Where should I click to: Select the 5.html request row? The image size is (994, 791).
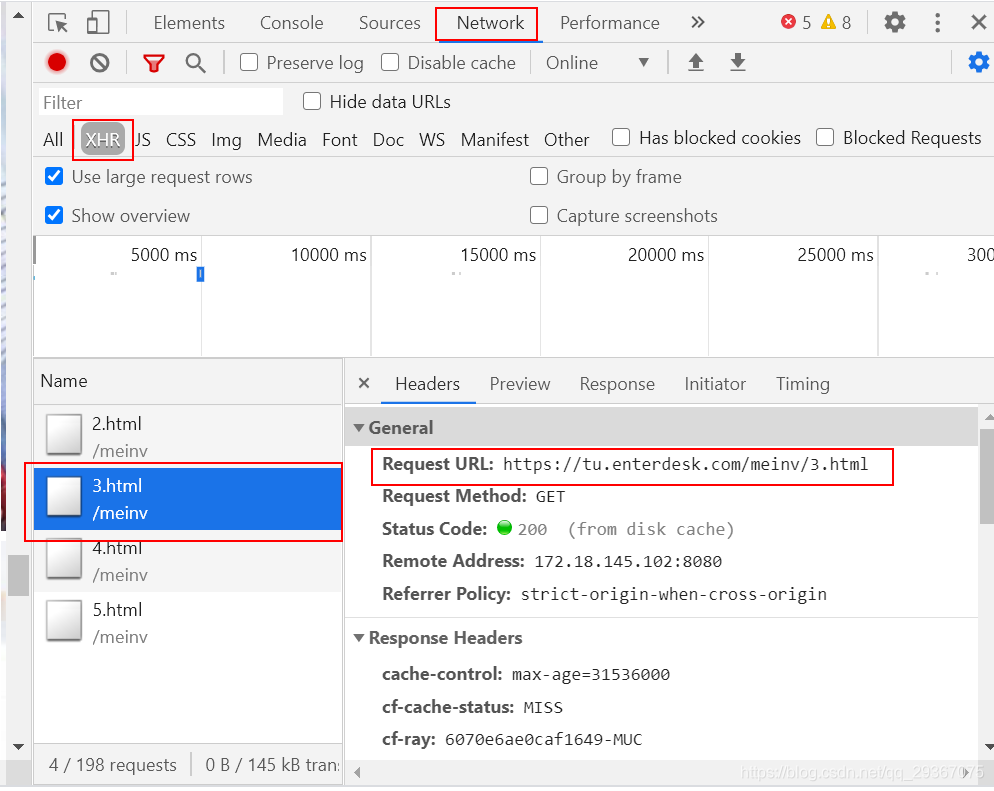click(x=188, y=623)
